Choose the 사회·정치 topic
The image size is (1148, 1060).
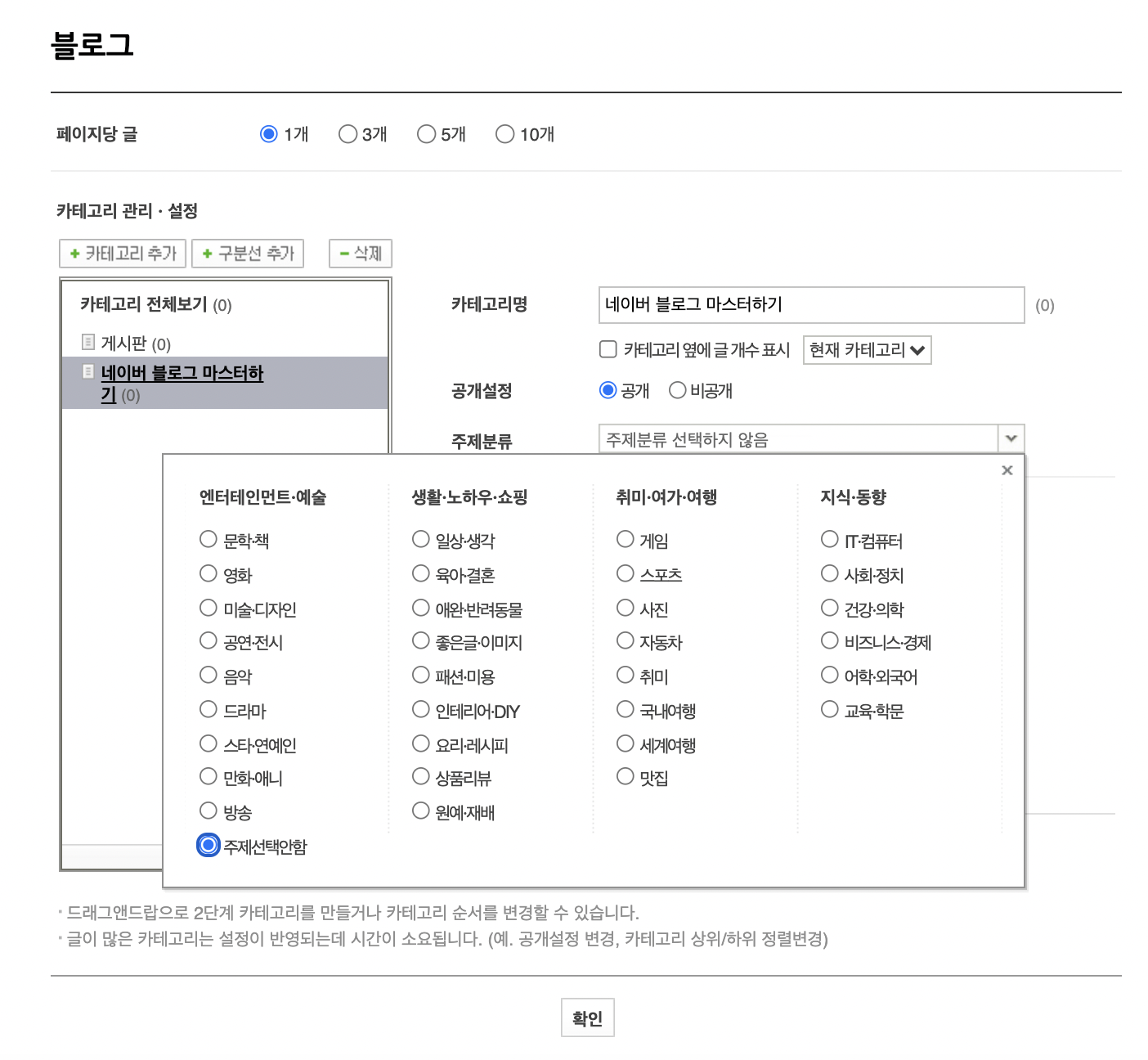point(830,573)
